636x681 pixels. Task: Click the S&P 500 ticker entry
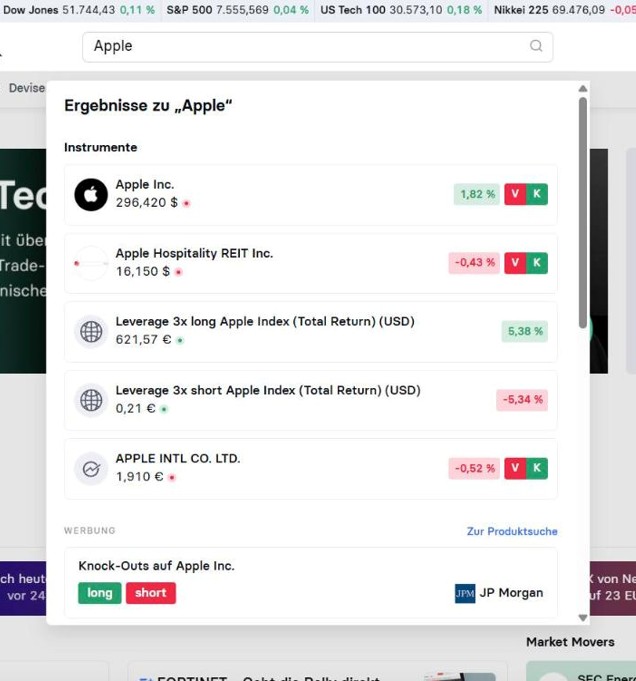click(x=238, y=10)
